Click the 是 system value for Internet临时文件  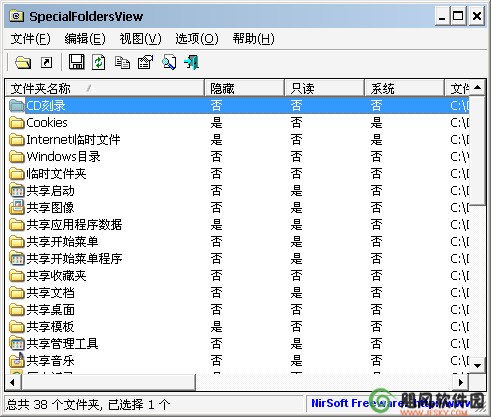[x=376, y=140]
